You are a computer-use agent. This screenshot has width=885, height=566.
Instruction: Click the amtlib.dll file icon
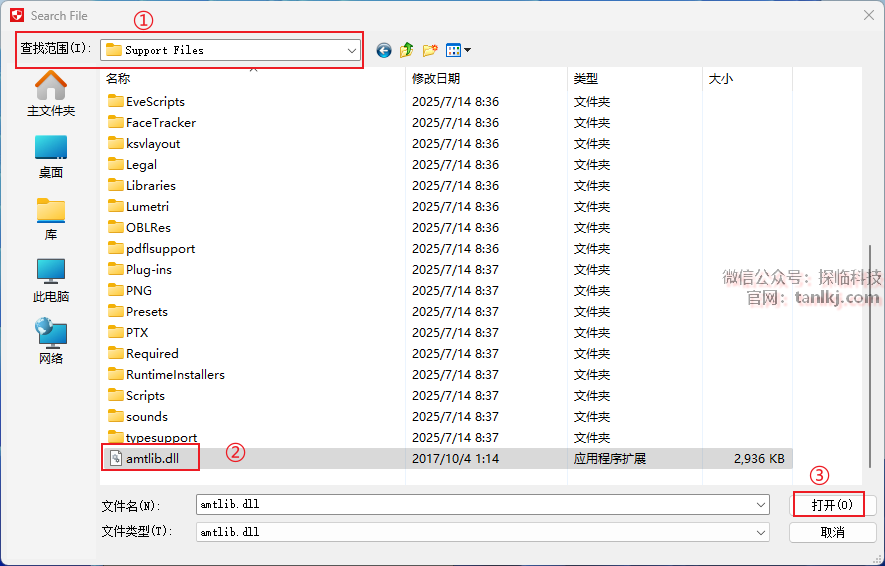(x=115, y=458)
